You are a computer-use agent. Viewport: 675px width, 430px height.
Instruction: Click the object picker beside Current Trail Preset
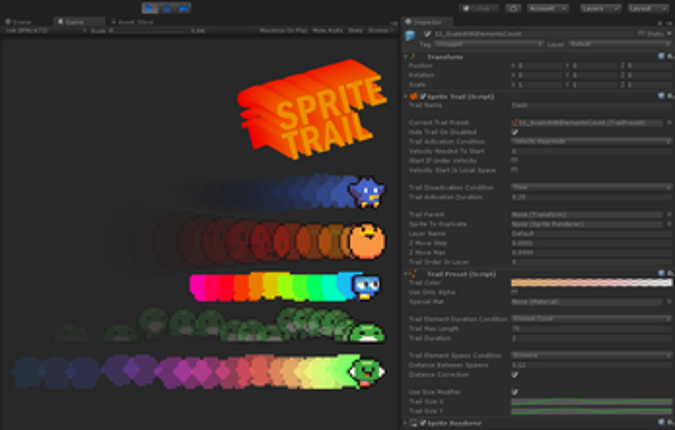click(x=667, y=122)
